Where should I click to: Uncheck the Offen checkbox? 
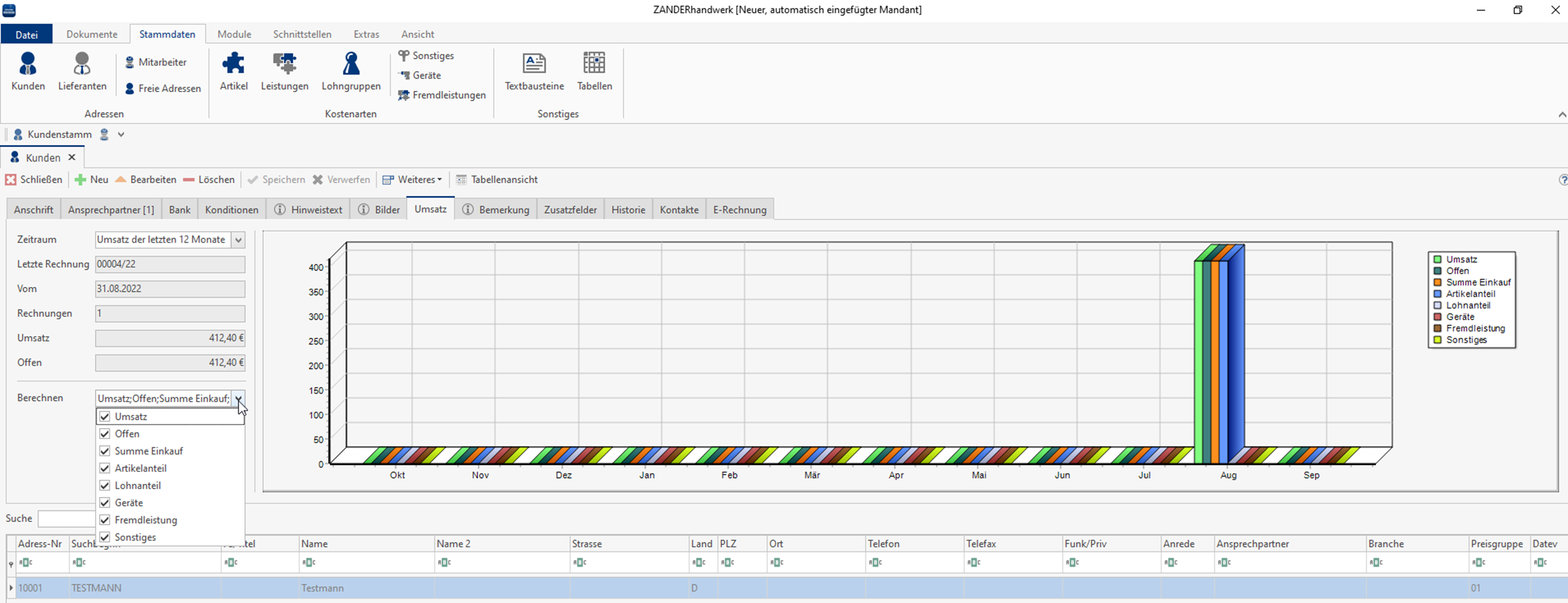(105, 434)
